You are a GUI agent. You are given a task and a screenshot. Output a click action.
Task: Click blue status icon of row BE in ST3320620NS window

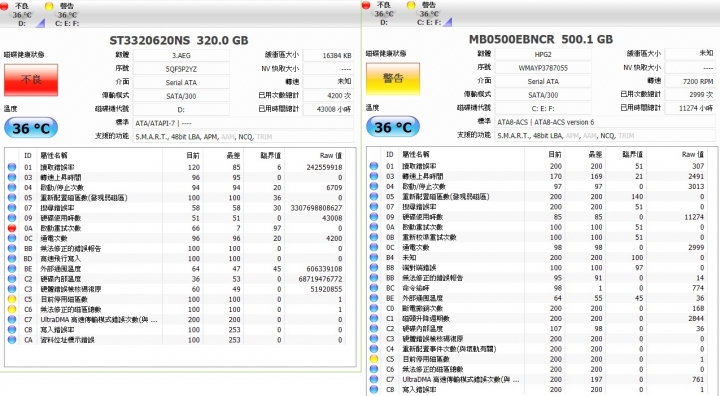12,269
